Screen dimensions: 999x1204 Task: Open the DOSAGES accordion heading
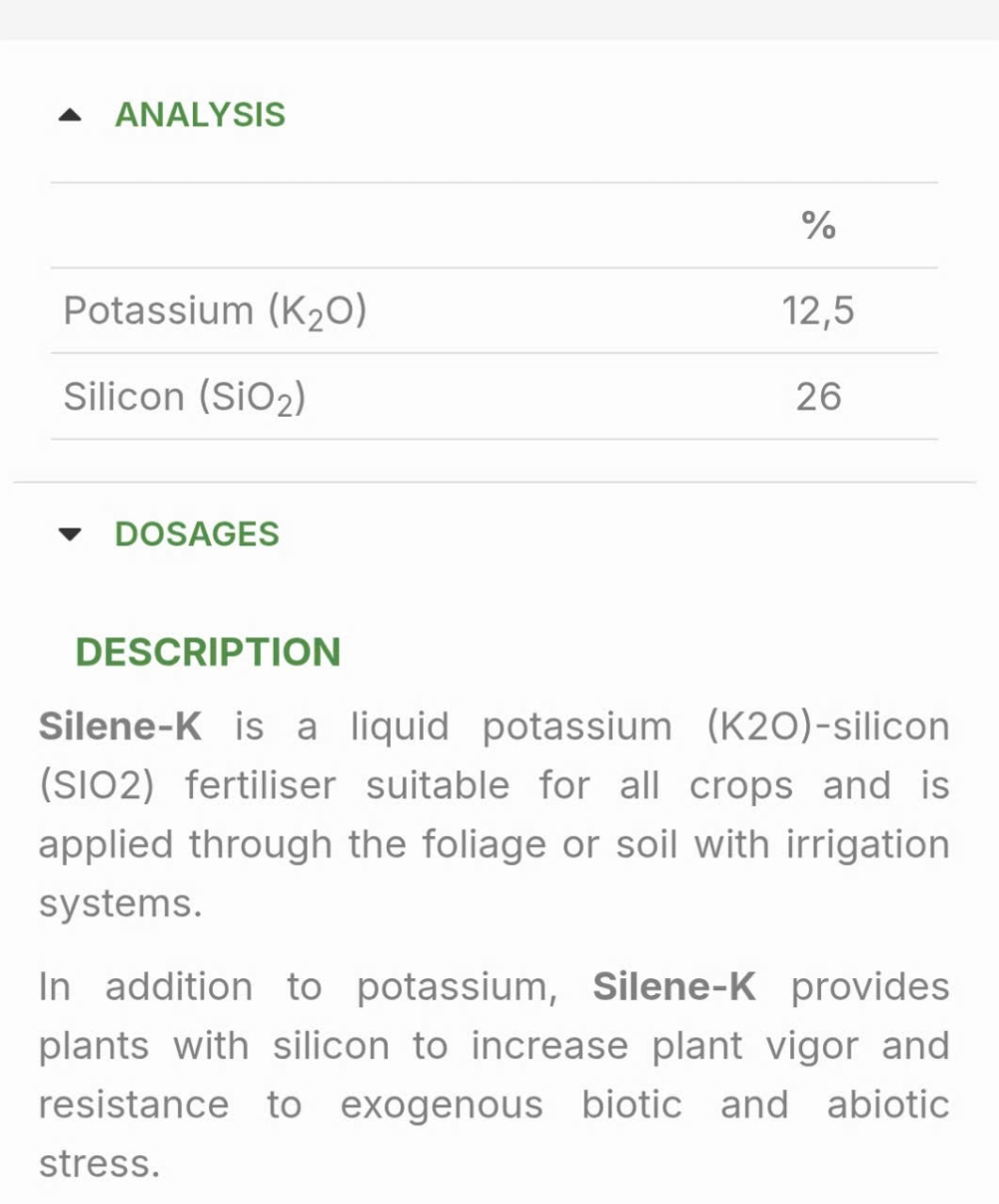click(x=197, y=534)
